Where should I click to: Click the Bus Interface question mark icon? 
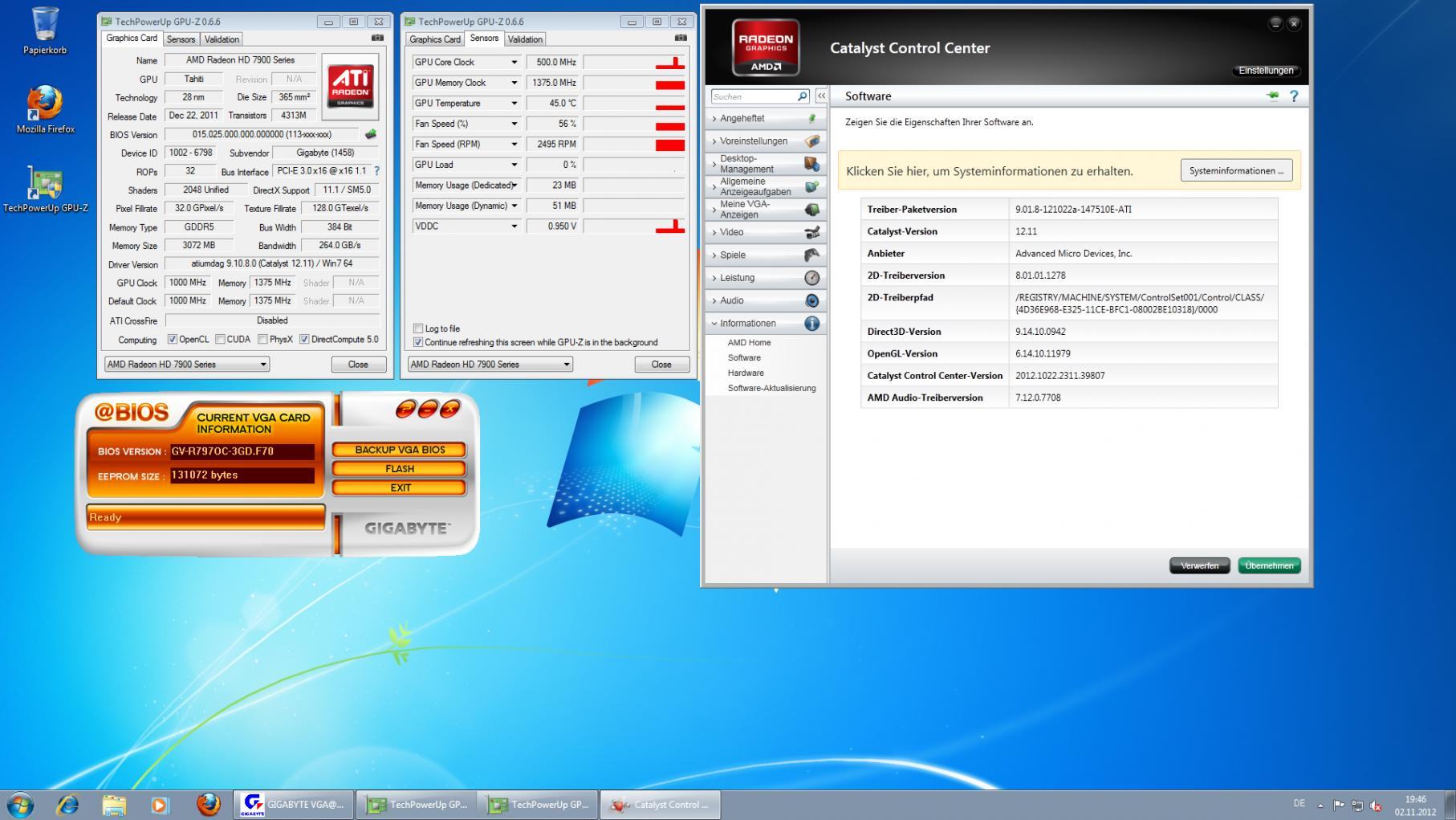tap(376, 171)
